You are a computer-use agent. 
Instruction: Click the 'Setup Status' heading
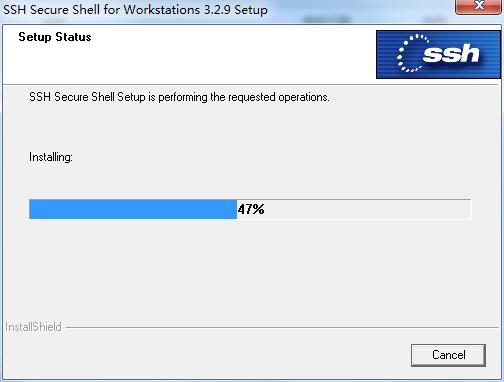pos(55,37)
